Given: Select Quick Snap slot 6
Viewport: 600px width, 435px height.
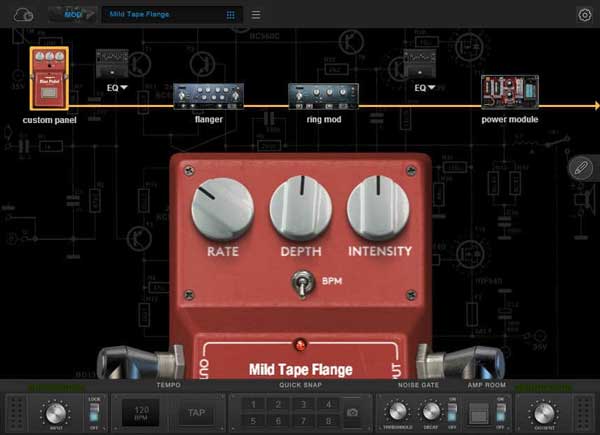Looking at the screenshot, I should point(278,421).
